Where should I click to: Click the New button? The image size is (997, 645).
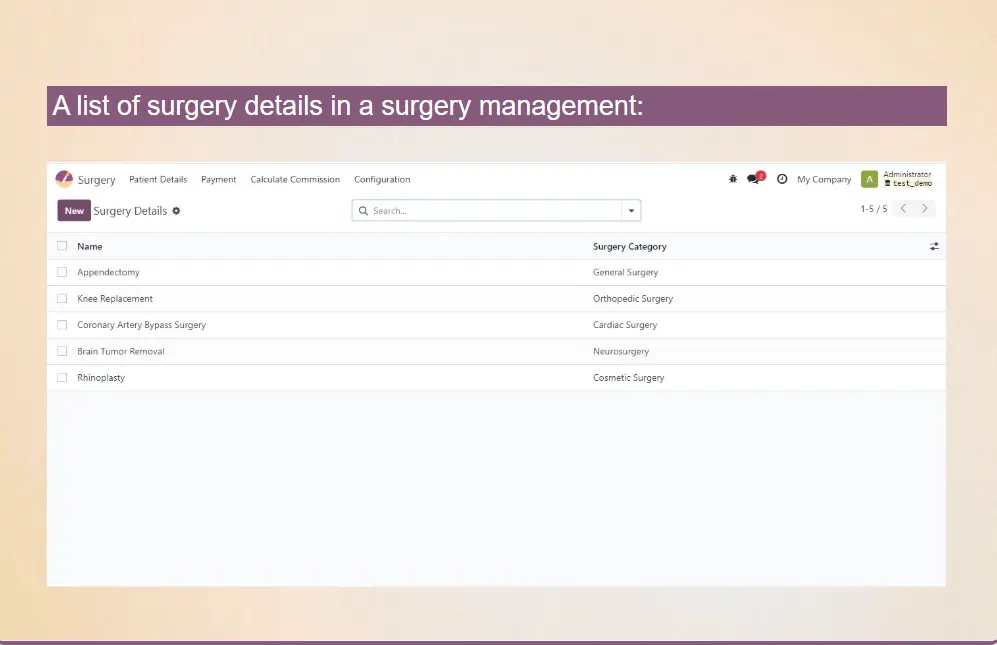pos(74,211)
